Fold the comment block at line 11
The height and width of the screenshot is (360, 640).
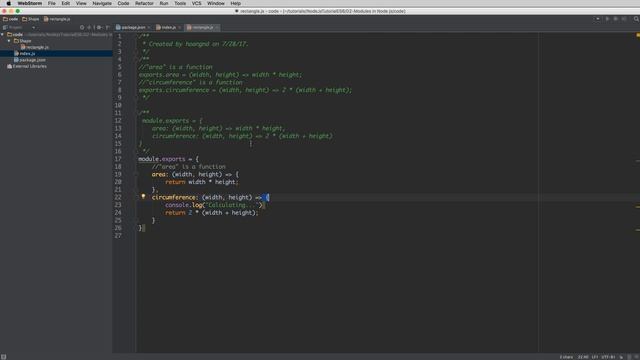point(137,113)
